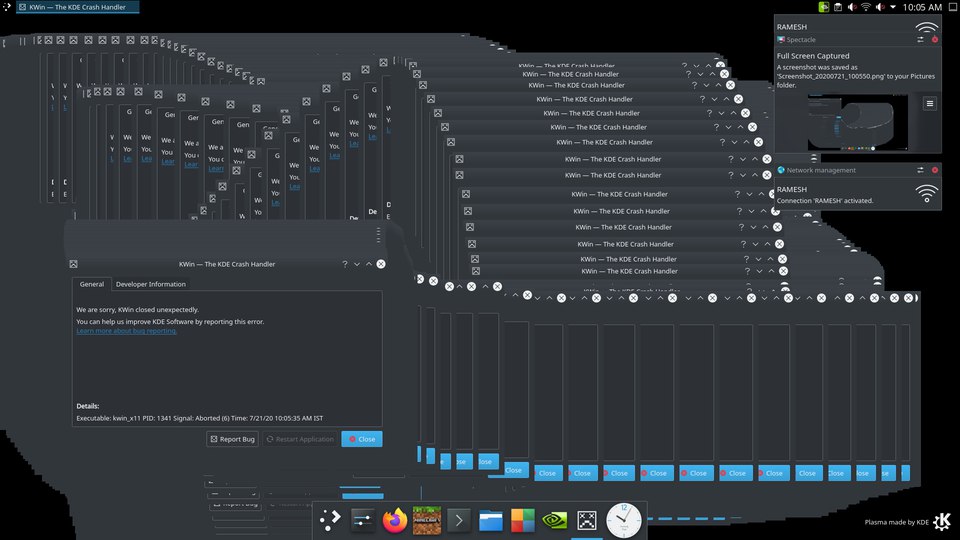The image size is (960, 540).
Task: Open the Konsole terminal from the dock
Action: tap(459, 520)
